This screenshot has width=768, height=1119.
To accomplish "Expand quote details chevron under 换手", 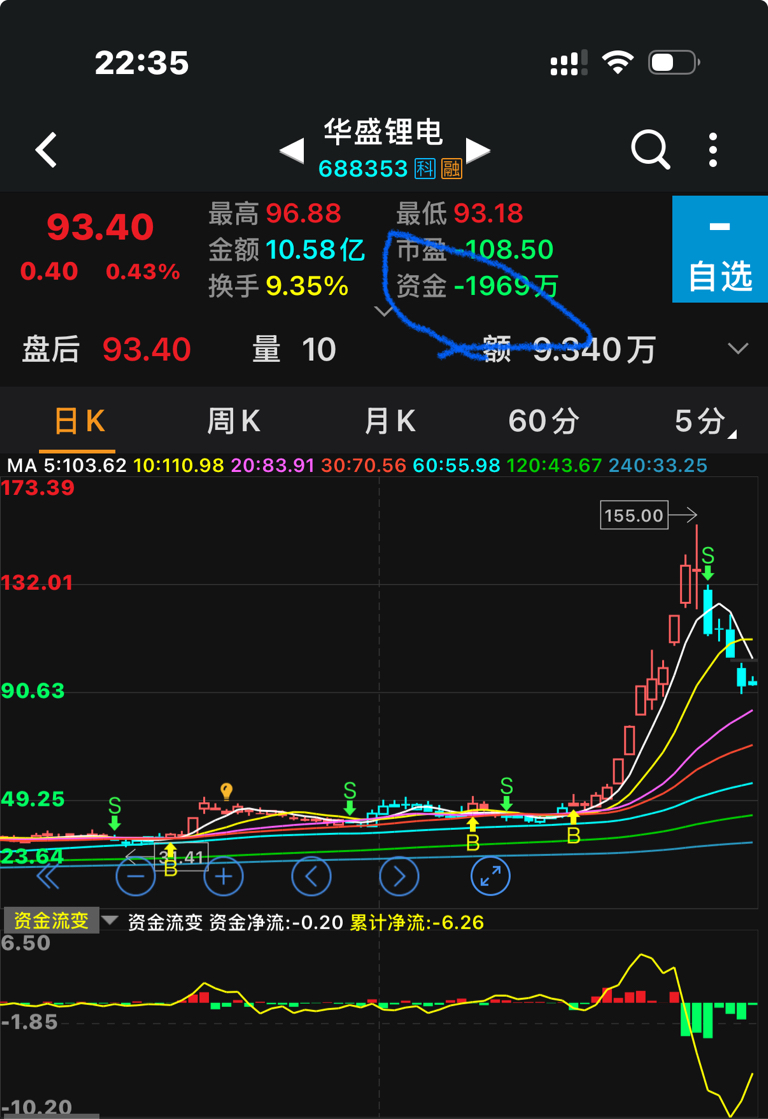I will (x=384, y=311).
